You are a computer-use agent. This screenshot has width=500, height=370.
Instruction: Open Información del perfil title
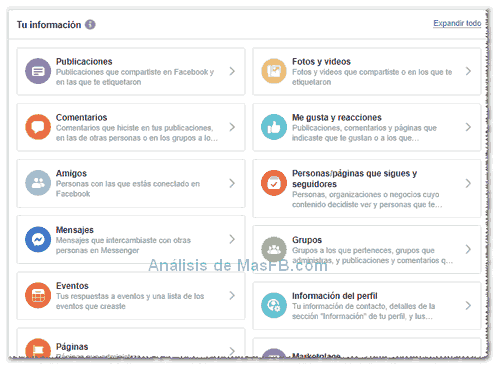pyautogui.click(x=335, y=296)
